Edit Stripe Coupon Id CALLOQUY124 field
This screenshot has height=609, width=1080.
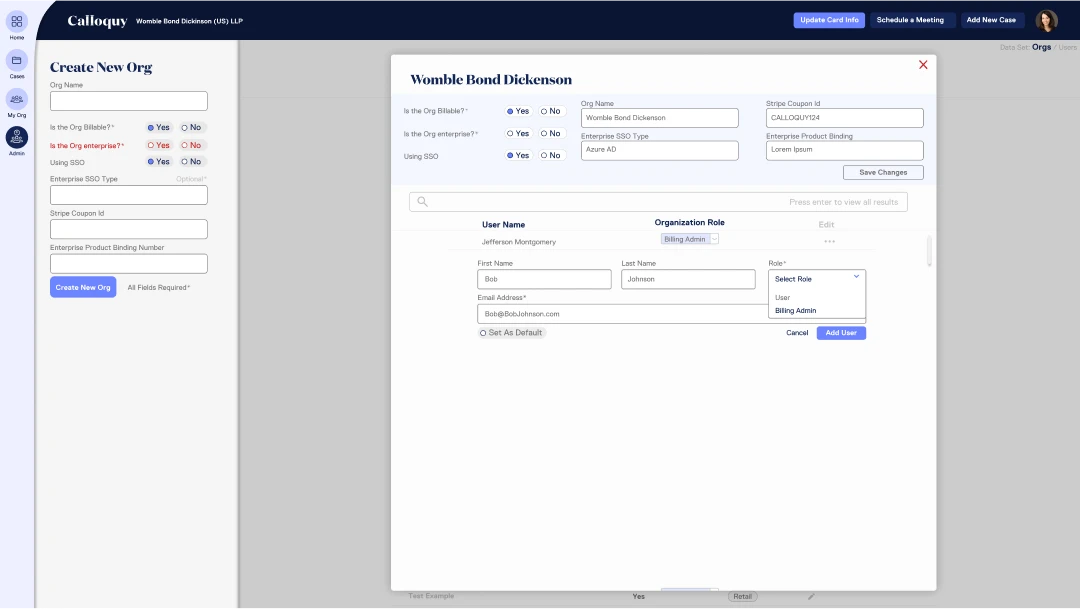tap(844, 118)
